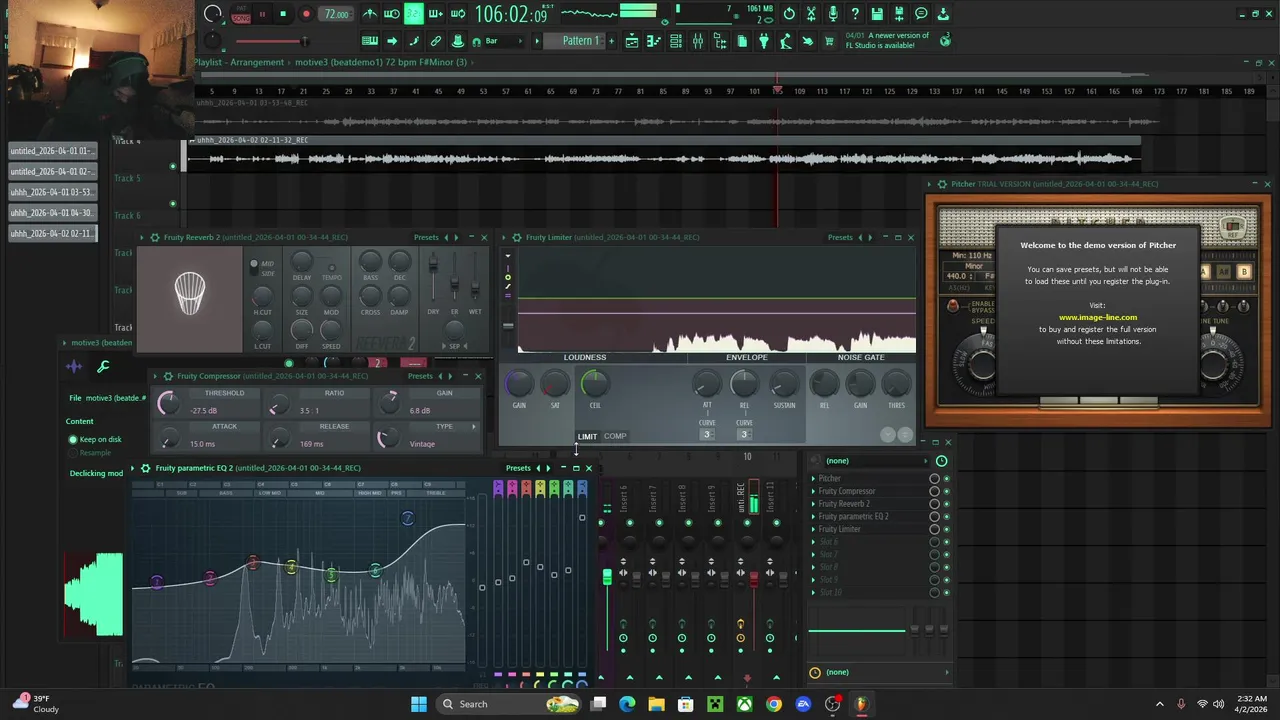The image size is (1280, 720).
Task: Click the record button in transport
Action: 306,14
